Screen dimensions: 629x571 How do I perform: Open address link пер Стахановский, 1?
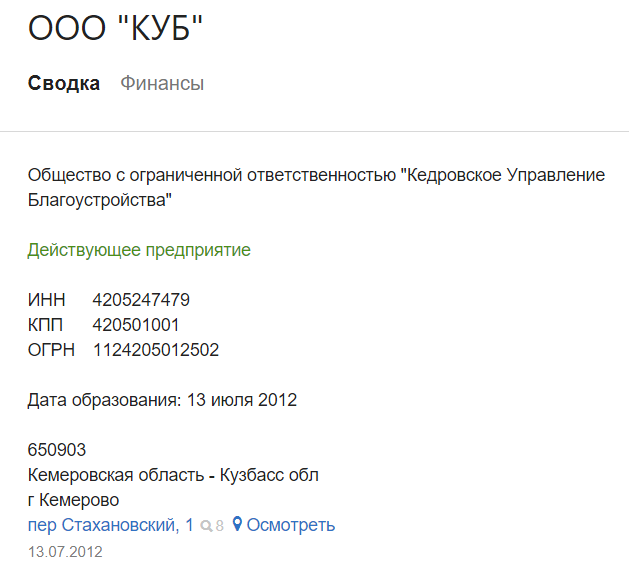(x=111, y=525)
